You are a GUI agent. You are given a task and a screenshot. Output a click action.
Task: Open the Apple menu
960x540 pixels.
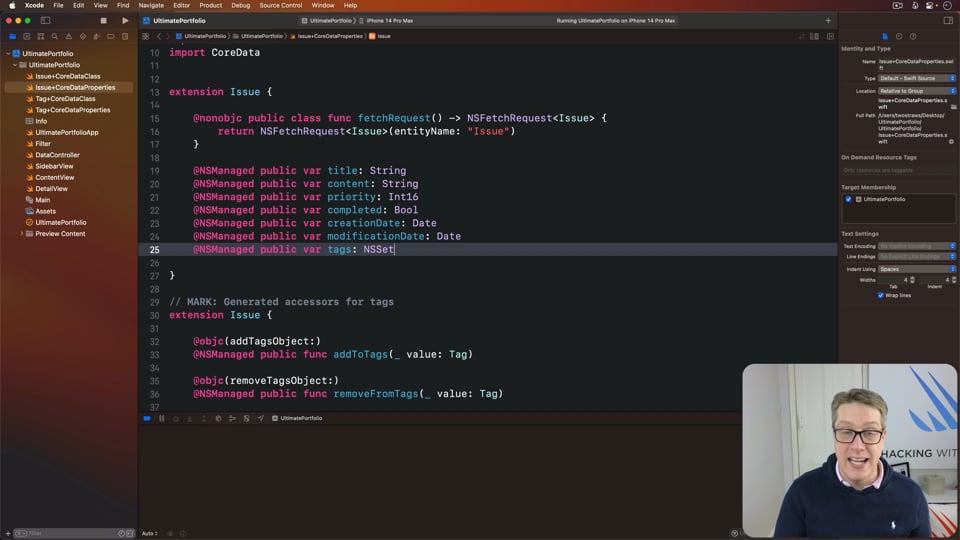click(12, 5)
